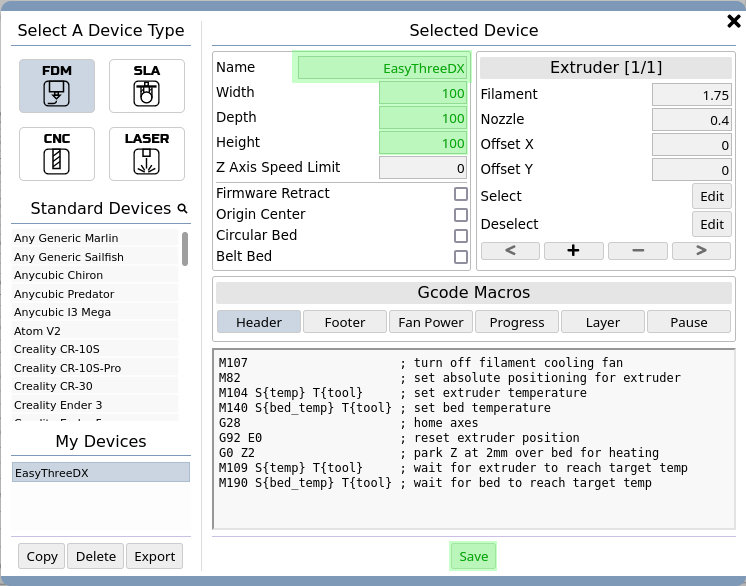The image size is (746, 586).
Task: Check the Circular Bed option
Action: point(461,236)
